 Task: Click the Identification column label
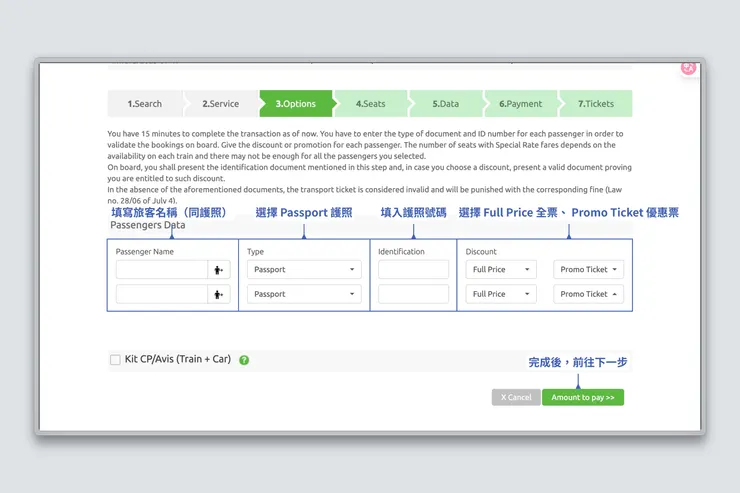coord(401,251)
